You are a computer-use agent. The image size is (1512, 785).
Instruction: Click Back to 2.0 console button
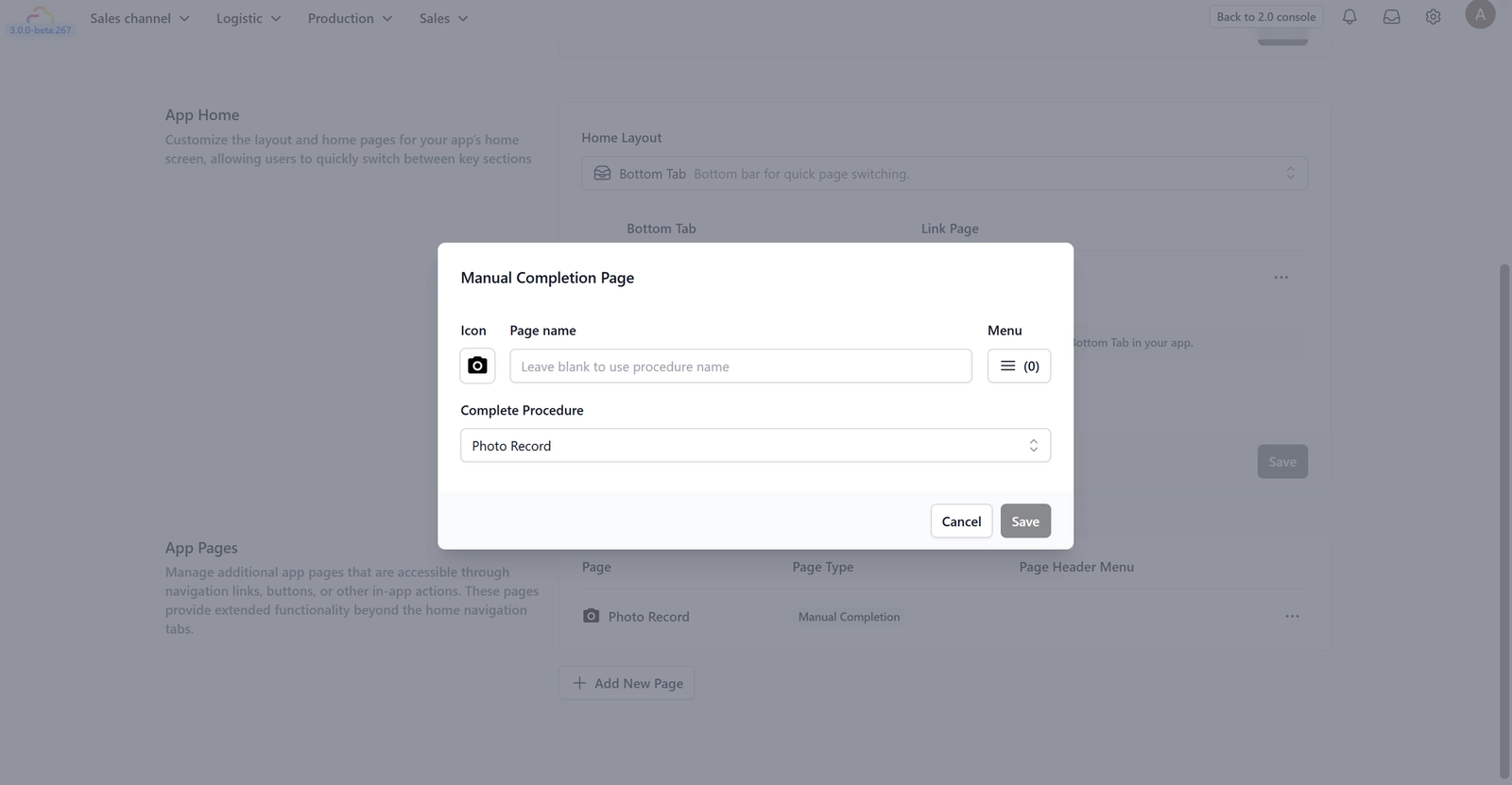click(1265, 17)
